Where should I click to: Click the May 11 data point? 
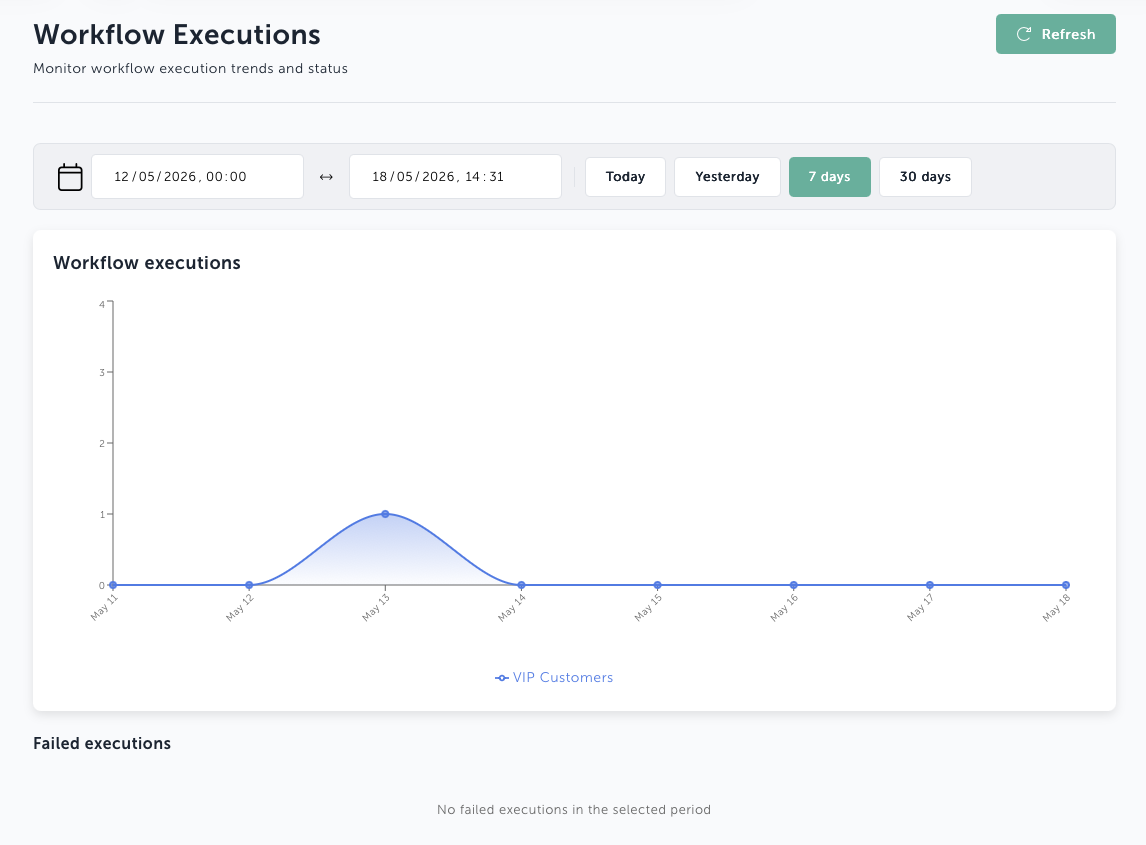(113, 585)
